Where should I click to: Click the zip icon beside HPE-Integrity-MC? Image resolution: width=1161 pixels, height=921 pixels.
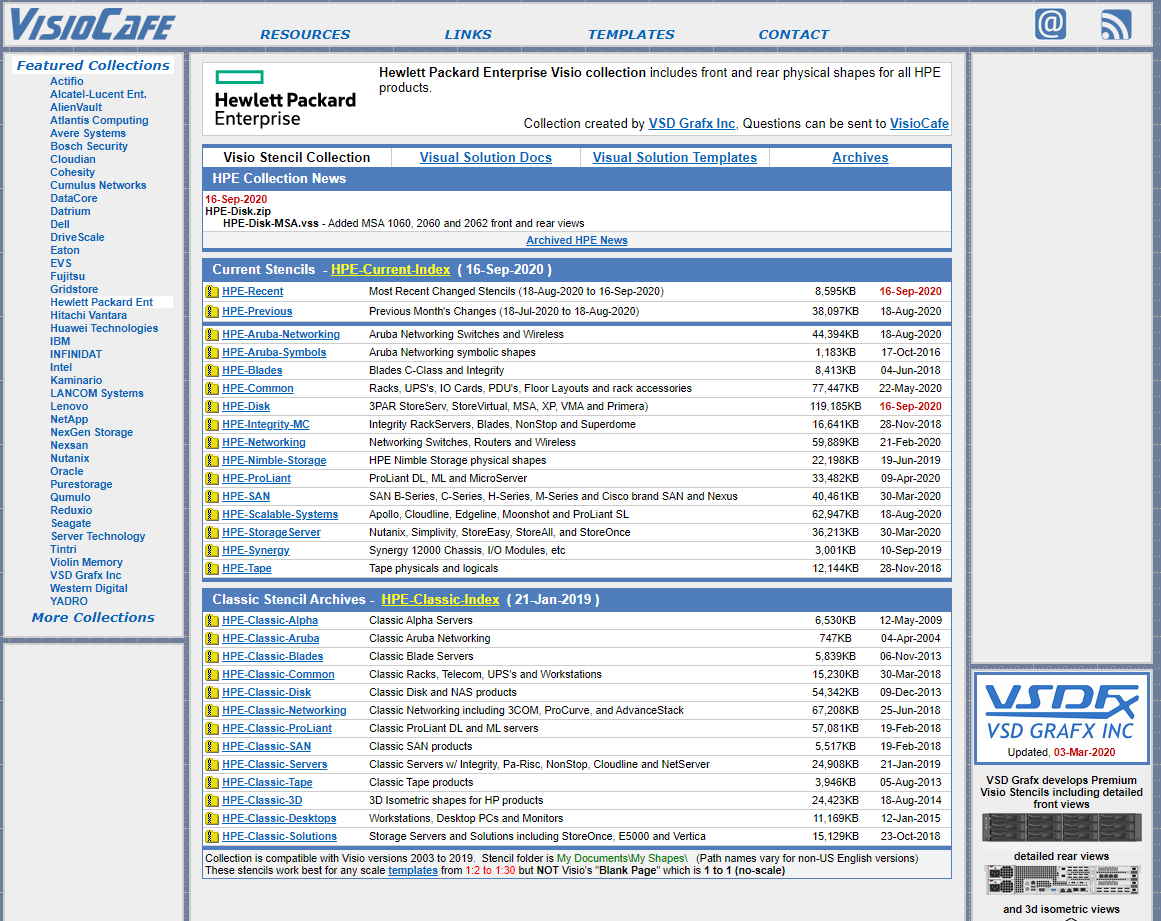point(212,424)
